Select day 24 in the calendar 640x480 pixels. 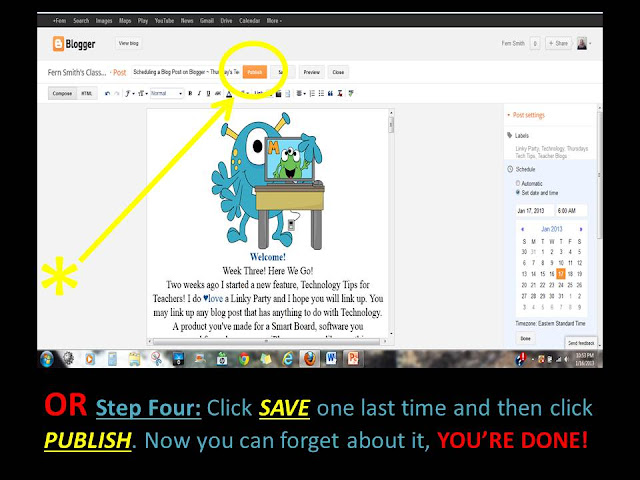click(x=561, y=285)
